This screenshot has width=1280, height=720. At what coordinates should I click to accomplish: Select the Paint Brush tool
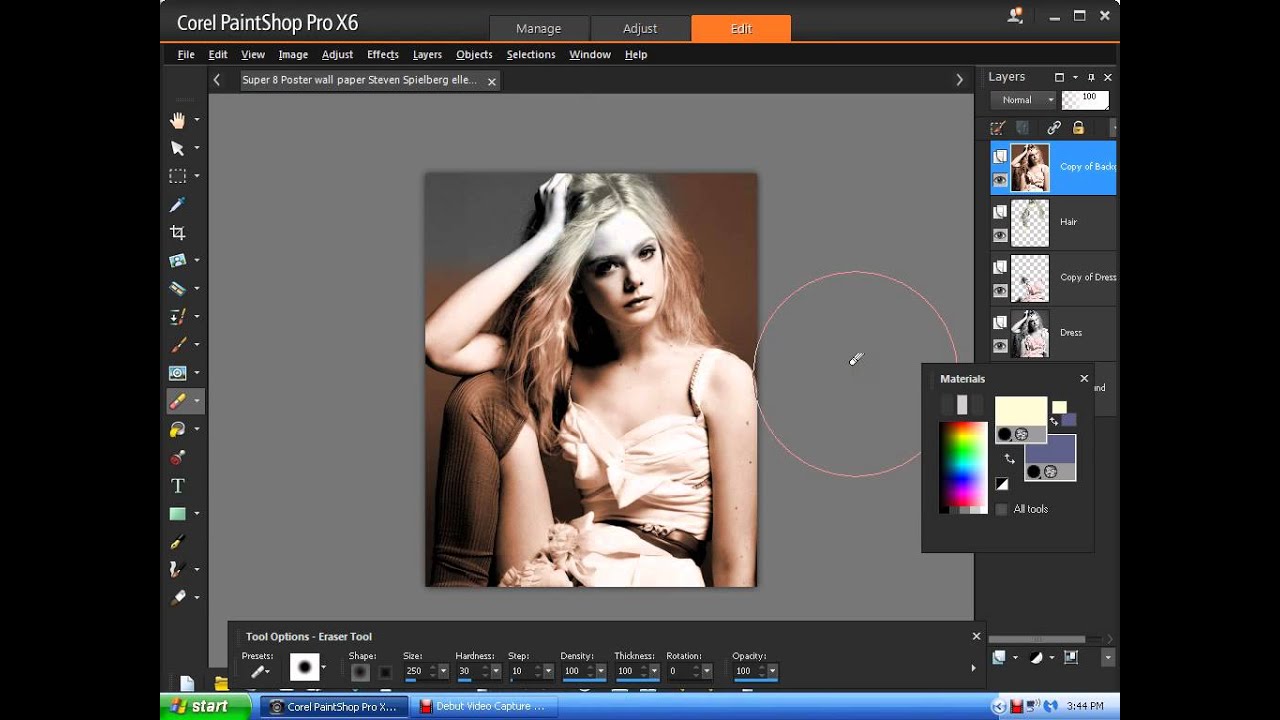178,344
